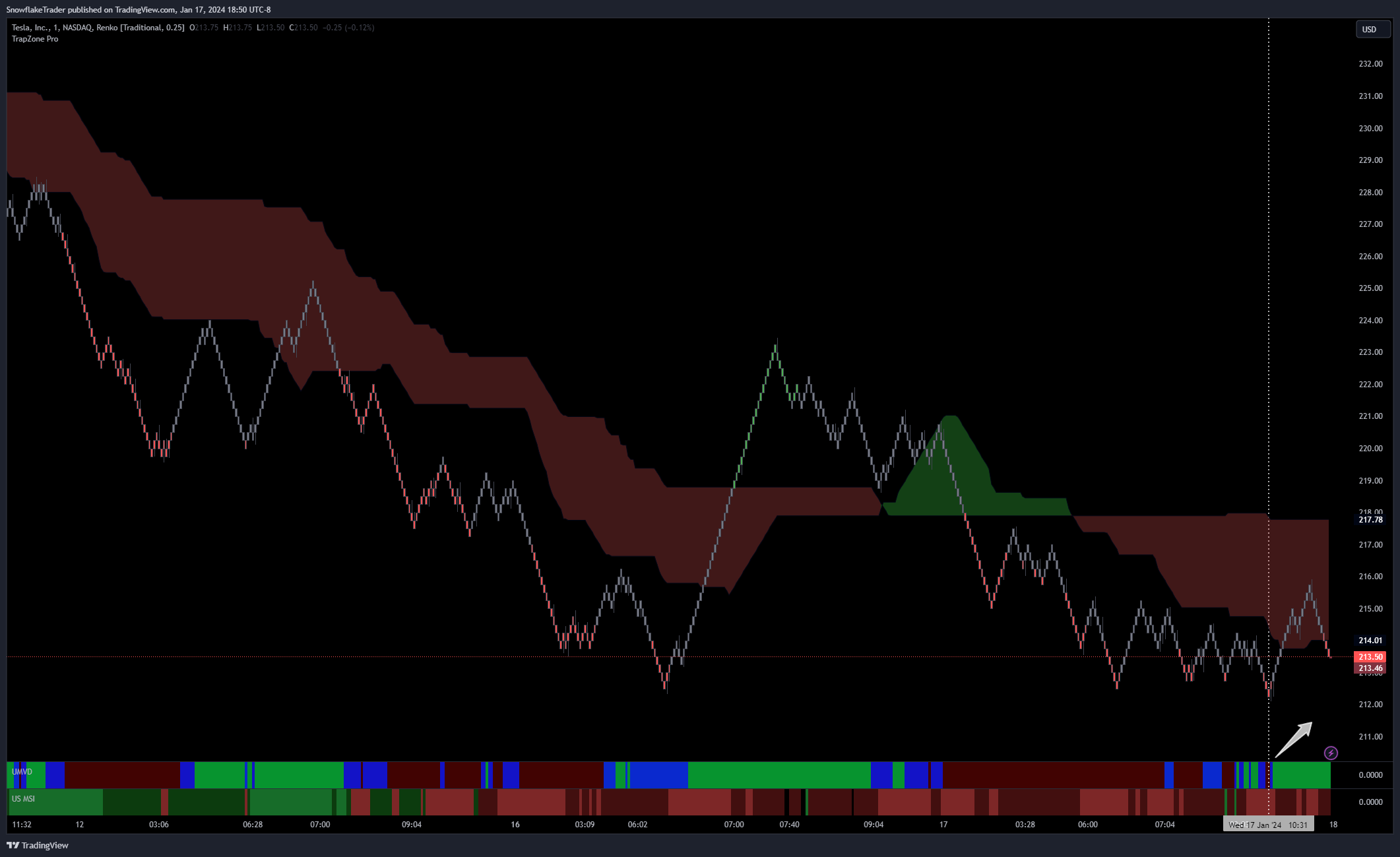This screenshot has width=1400, height=857.
Task: Click the 06:28 time axis label
Action: 253,825
